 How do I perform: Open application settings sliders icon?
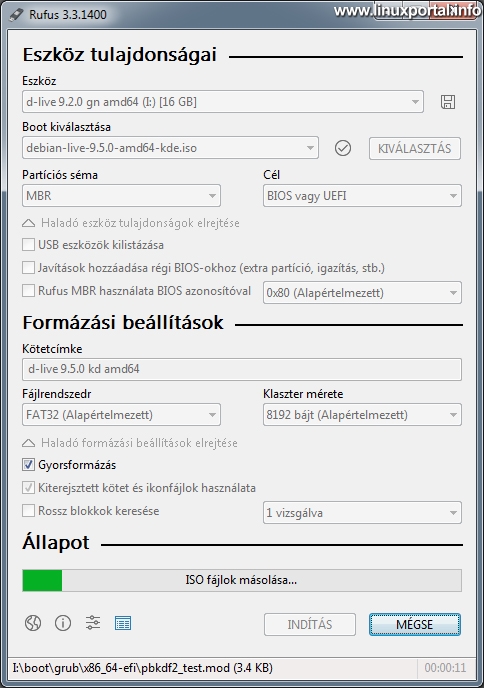click(93, 623)
